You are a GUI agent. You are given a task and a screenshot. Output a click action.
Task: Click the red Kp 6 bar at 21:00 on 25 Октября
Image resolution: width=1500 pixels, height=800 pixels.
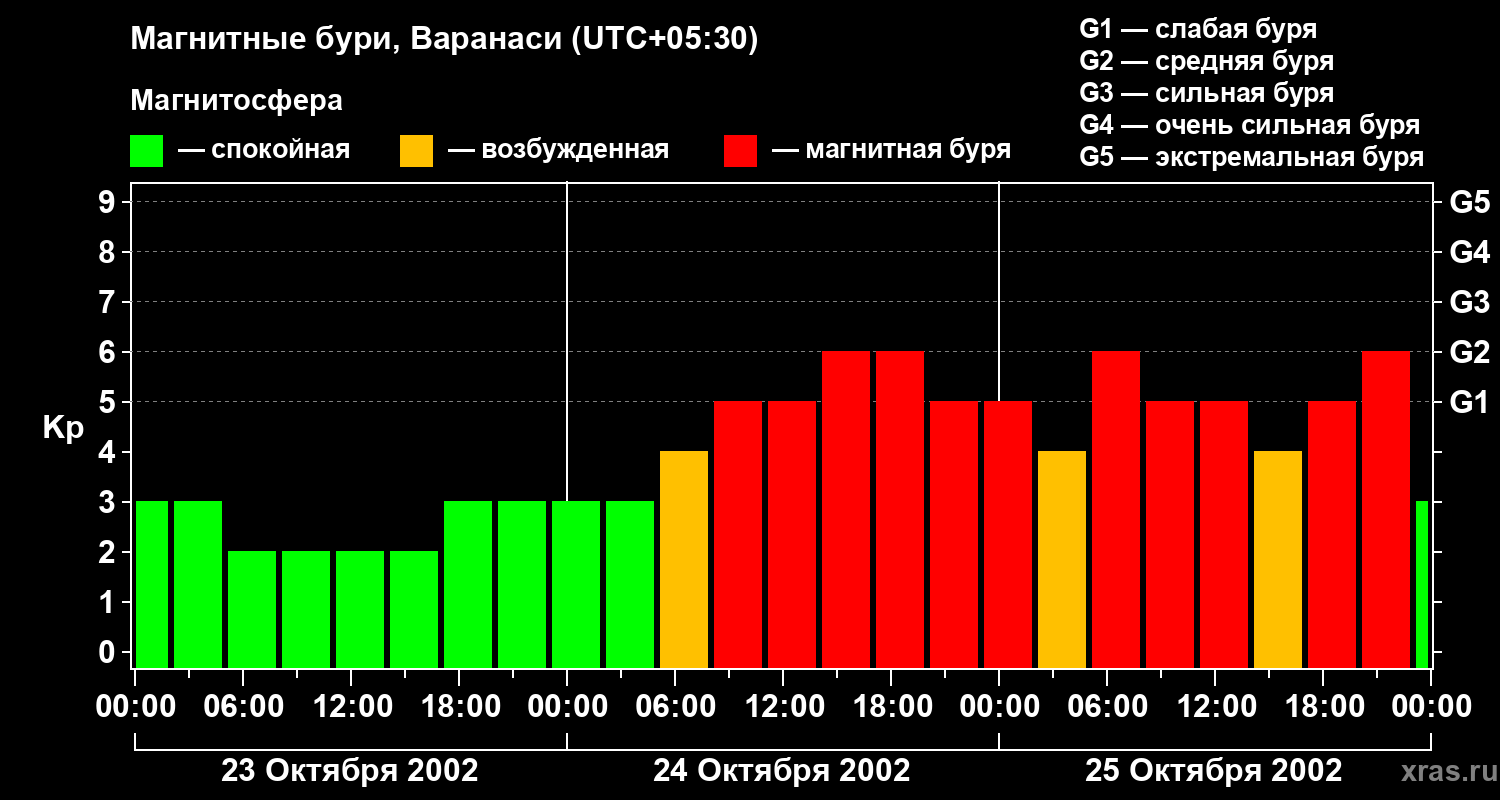point(1386,509)
